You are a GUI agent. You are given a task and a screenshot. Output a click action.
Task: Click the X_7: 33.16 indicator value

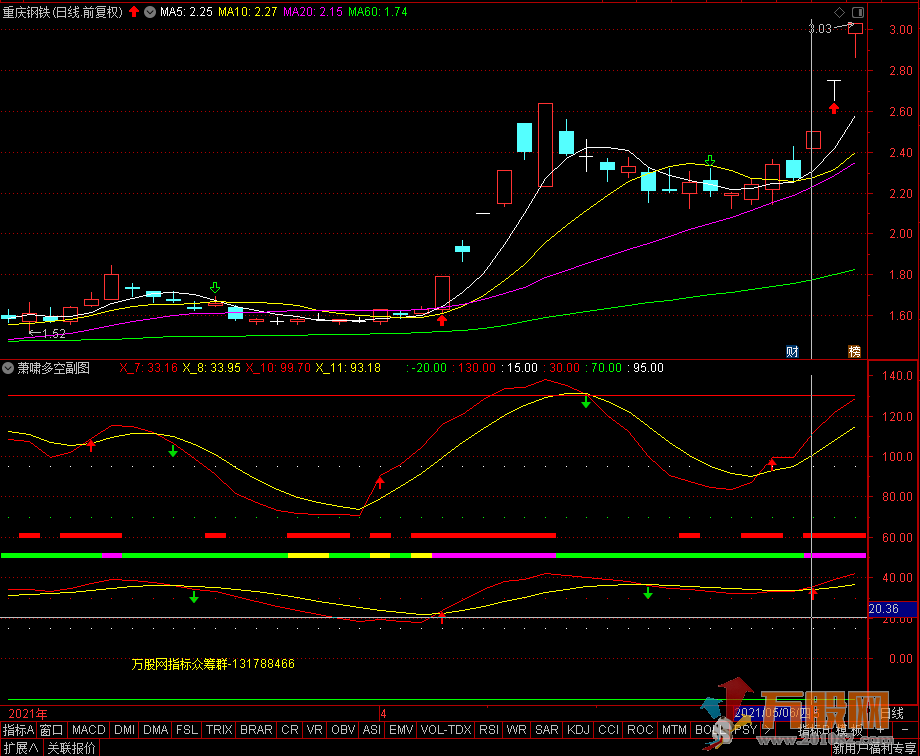tap(148, 368)
